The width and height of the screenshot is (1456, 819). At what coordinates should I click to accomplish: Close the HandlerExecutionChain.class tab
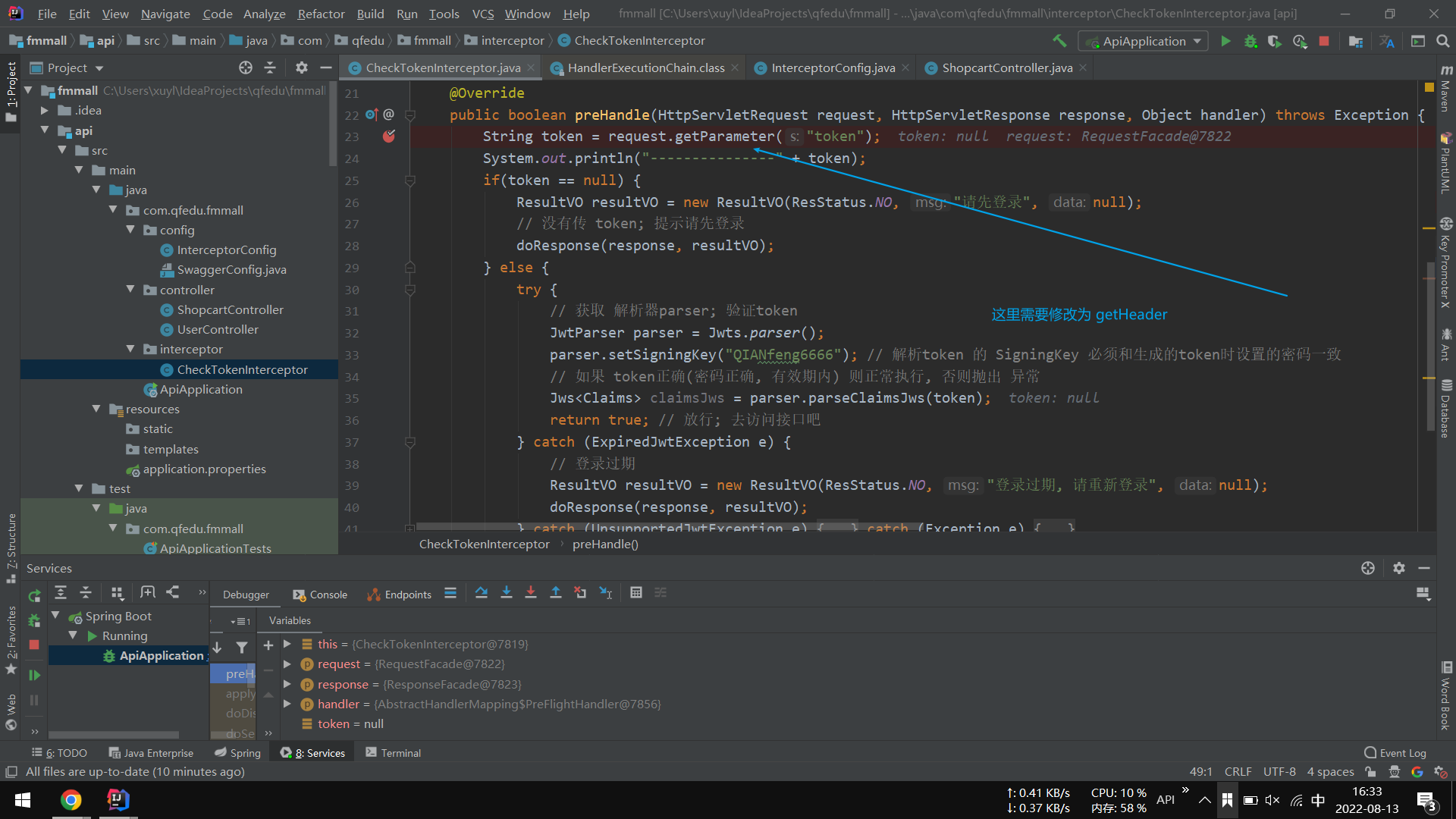click(735, 68)
